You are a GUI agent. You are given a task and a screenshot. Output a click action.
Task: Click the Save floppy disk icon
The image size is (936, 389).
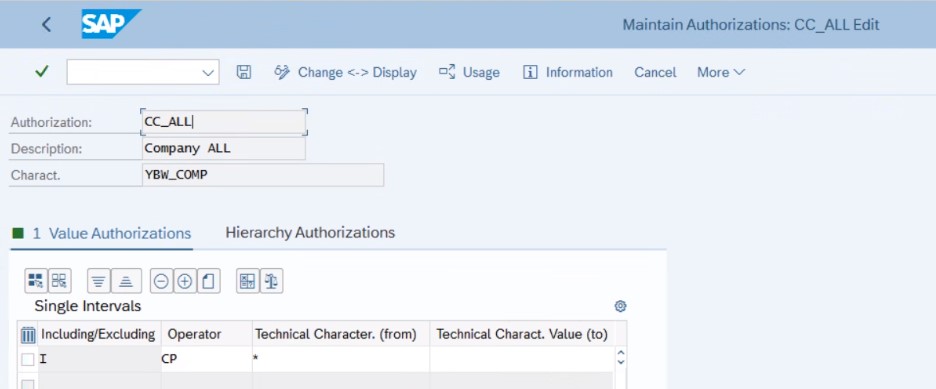(244, 72)
